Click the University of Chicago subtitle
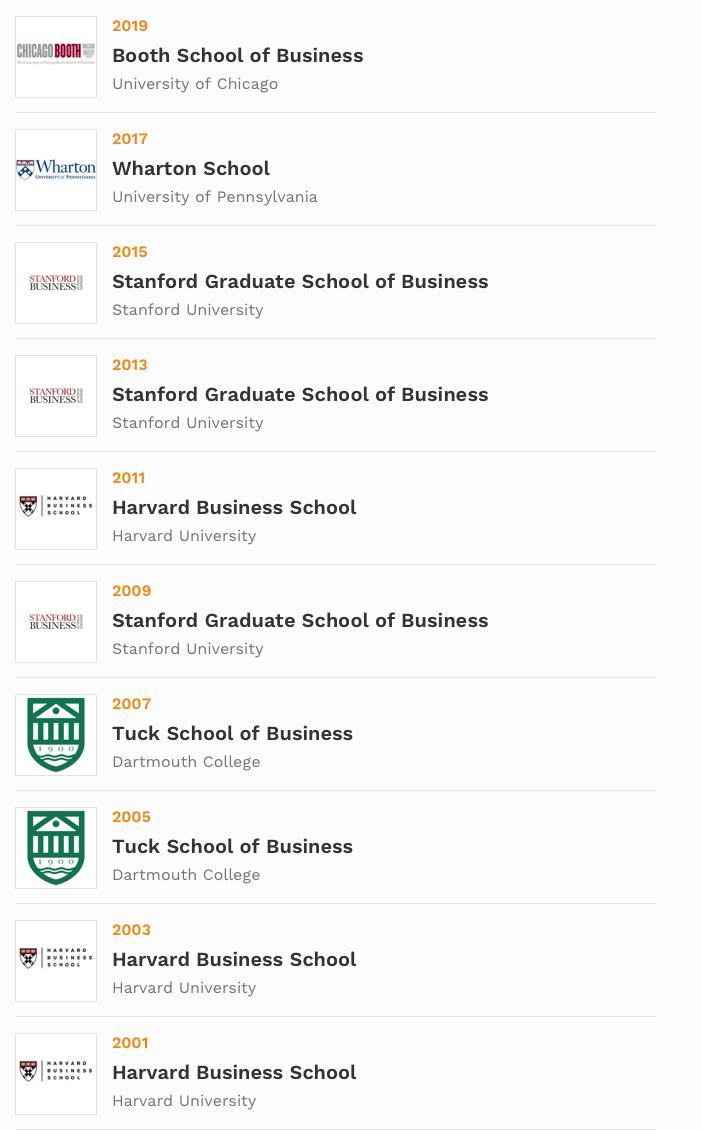Image resolution: width=701 pixels, height=1130 pixels. point(195,84)
